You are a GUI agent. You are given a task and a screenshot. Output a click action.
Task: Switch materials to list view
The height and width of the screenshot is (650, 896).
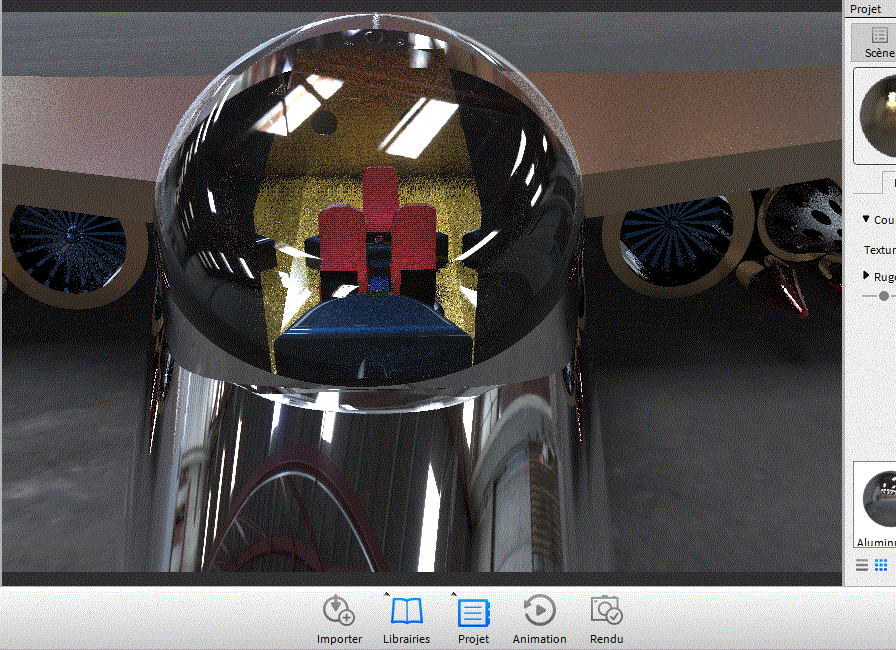pos(862,565)
